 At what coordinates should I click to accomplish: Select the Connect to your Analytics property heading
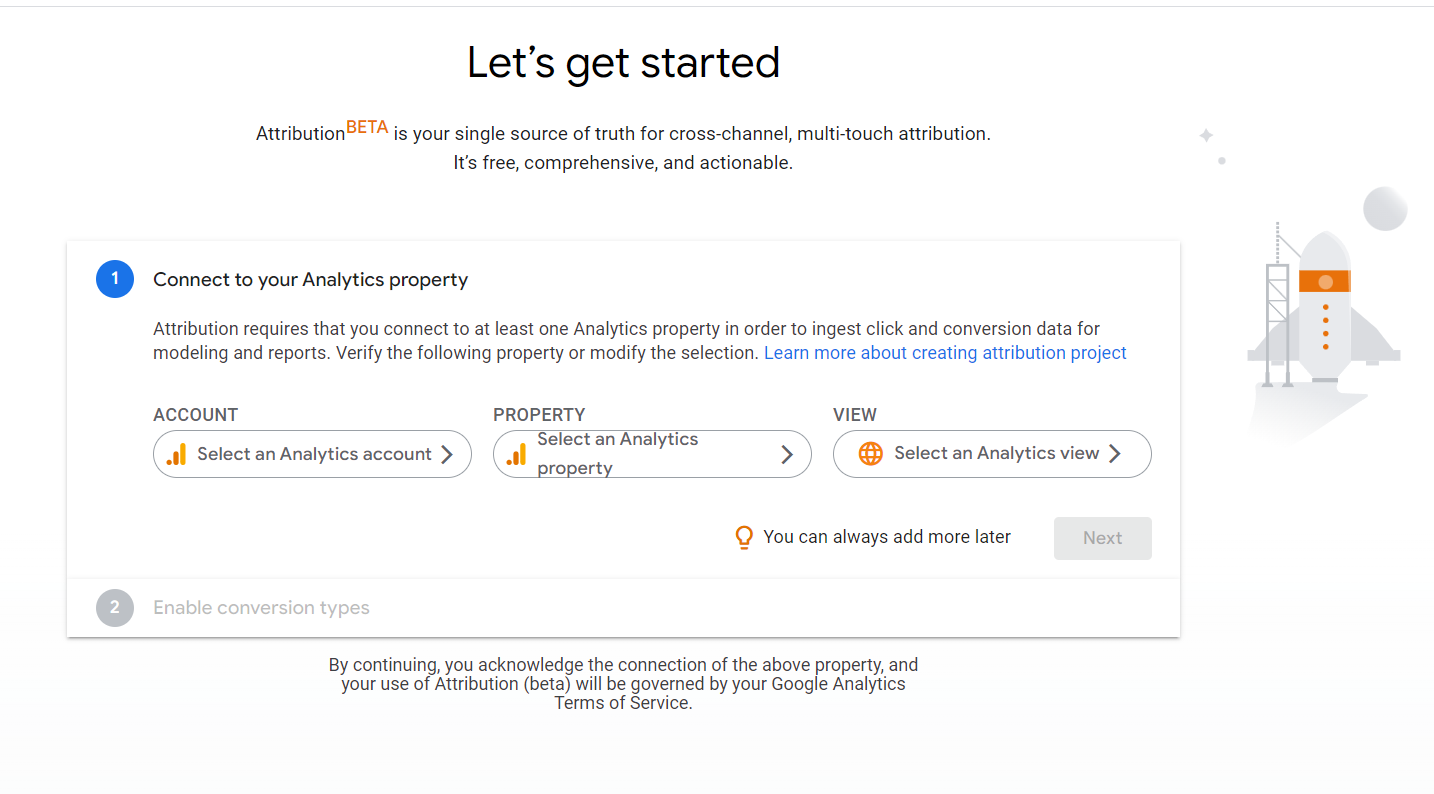tap(310, 280)
